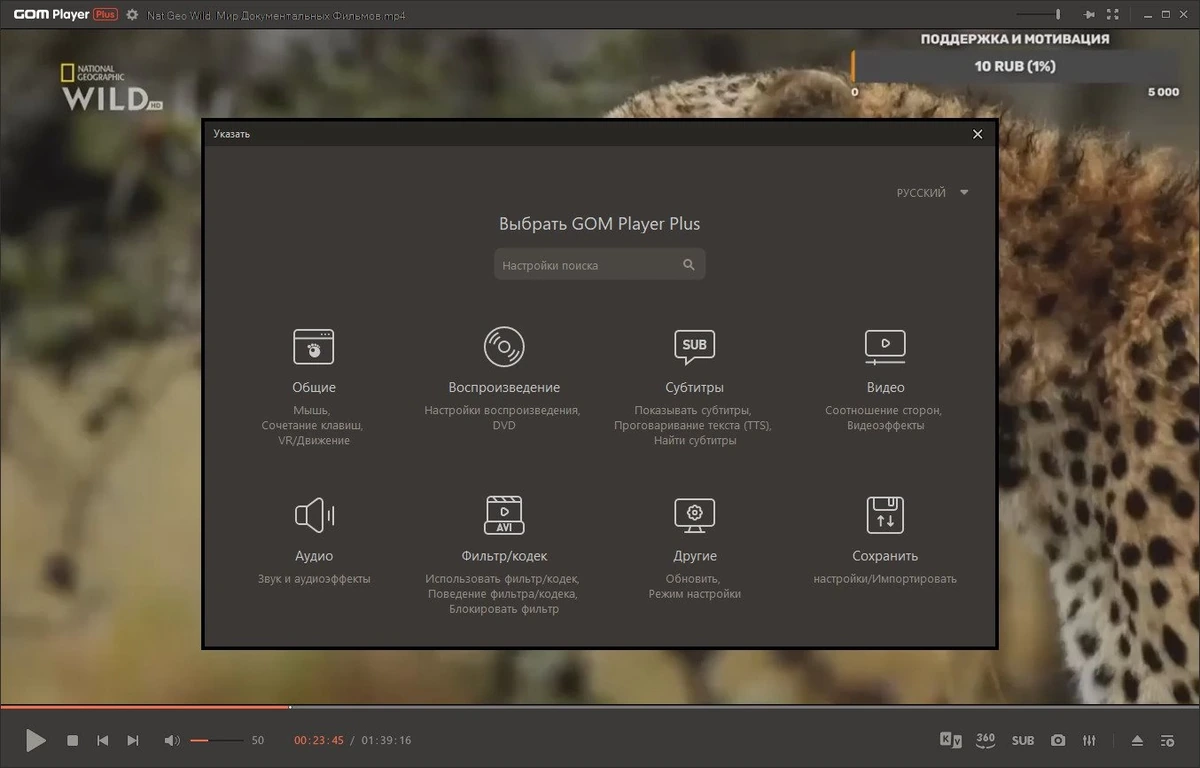Toggle the 360 degree video mode
1200x768 pixels.
pyautogui.click(x=986, y=740)
